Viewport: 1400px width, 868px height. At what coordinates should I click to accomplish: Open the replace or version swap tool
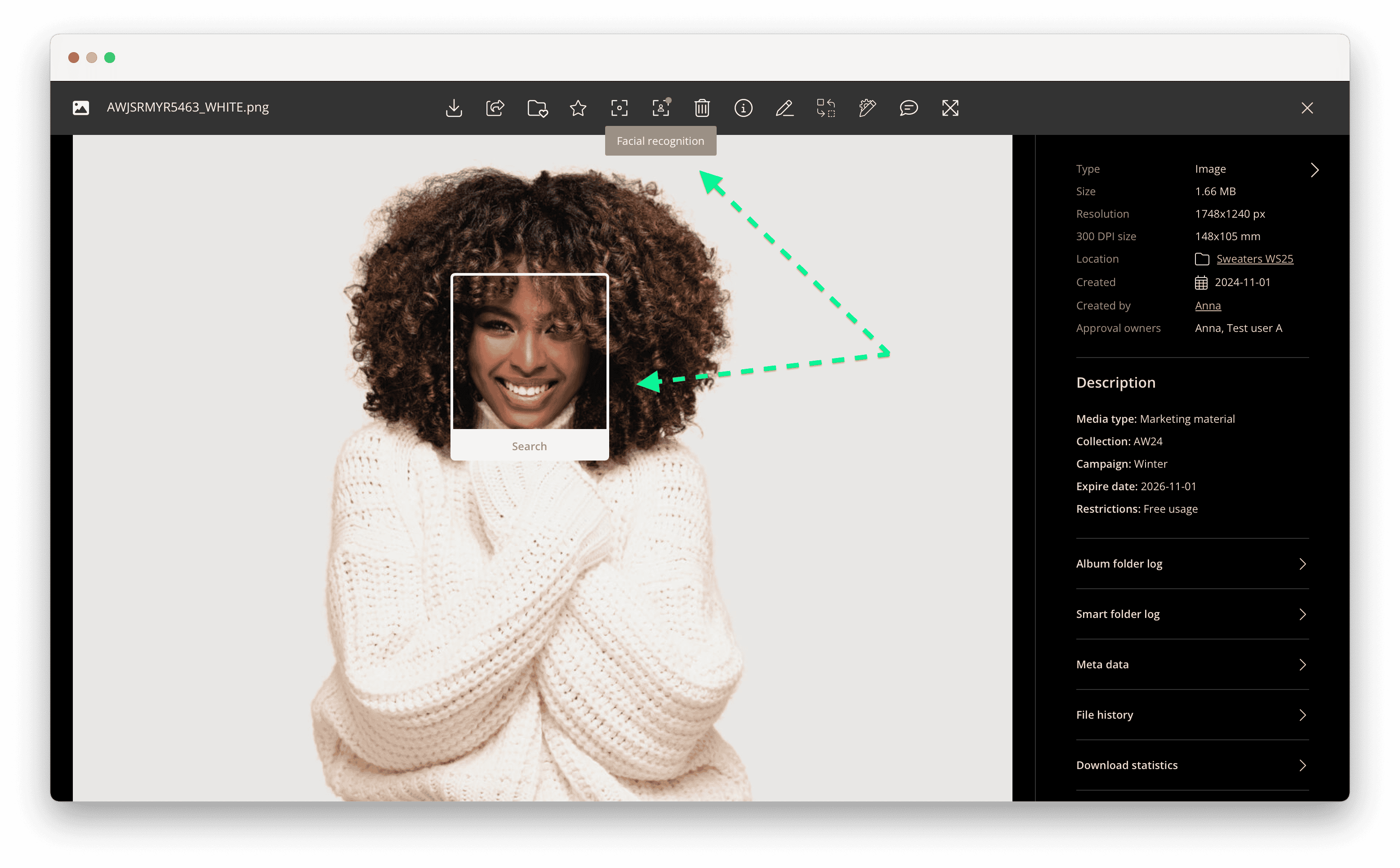pyautogui.click(x=825, y=107)
